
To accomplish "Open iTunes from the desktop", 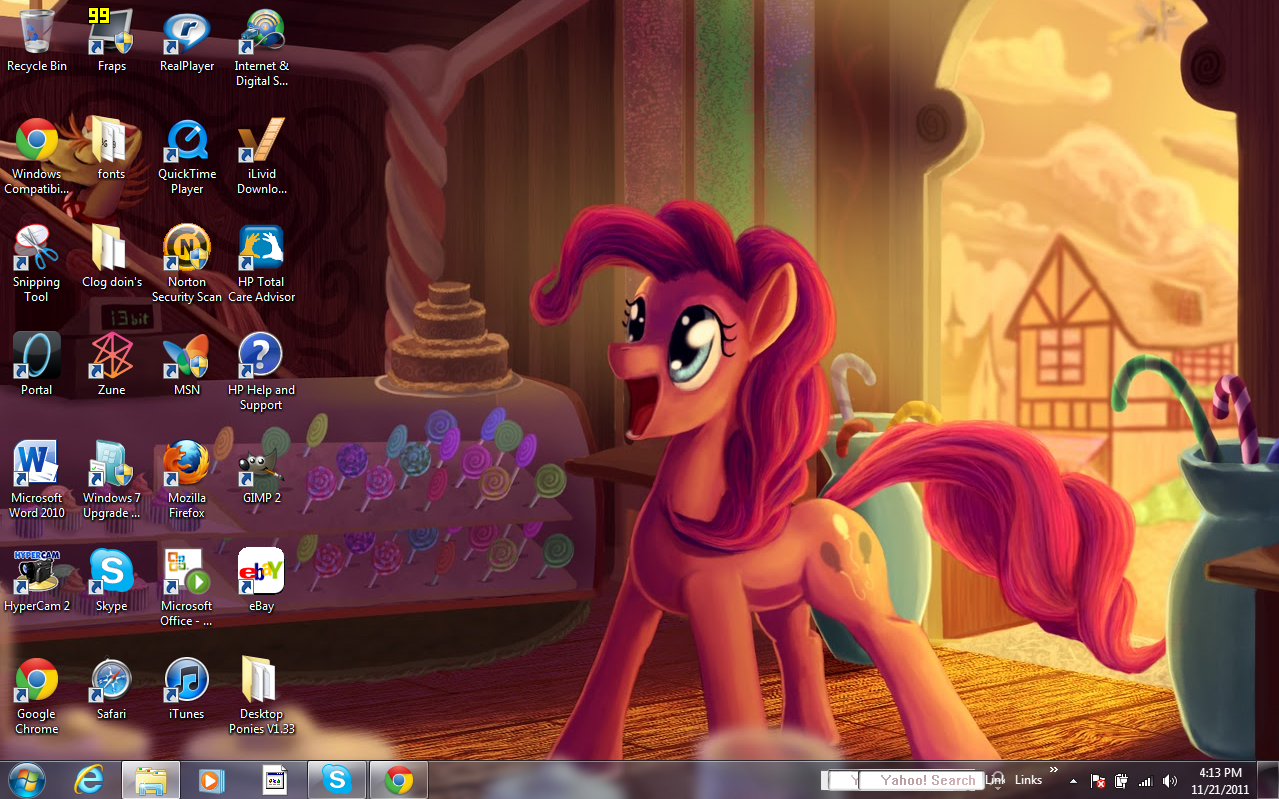I will (186, 679).
